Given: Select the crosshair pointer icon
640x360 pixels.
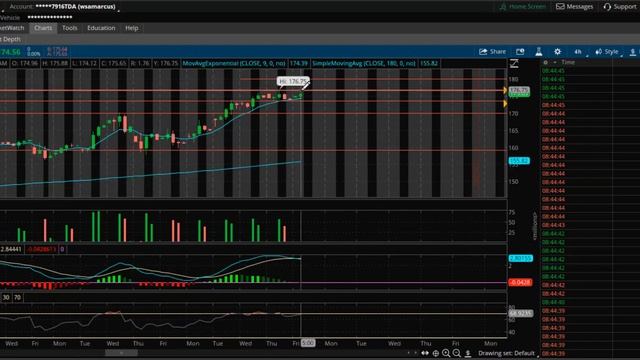Looking at the screenshot, I should [436, 353].
